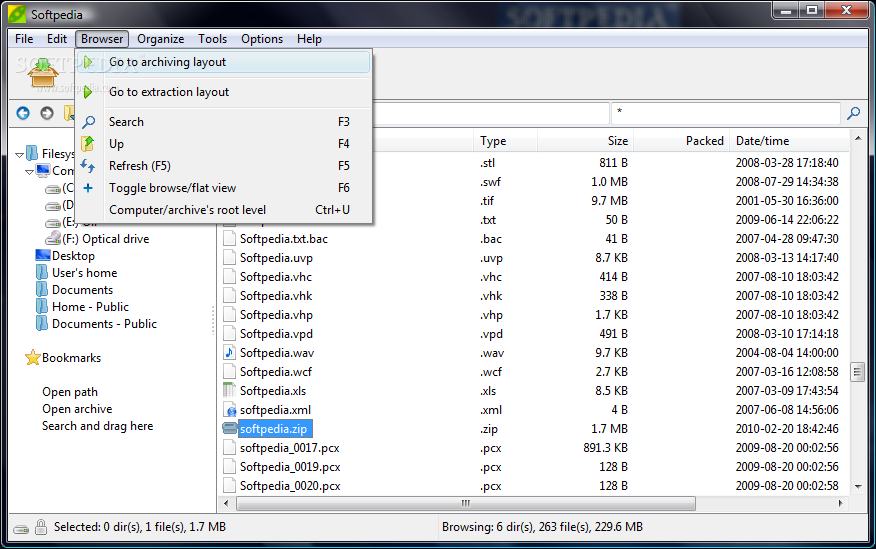Select file softpedia_0017.pcx

pos(289,448)
